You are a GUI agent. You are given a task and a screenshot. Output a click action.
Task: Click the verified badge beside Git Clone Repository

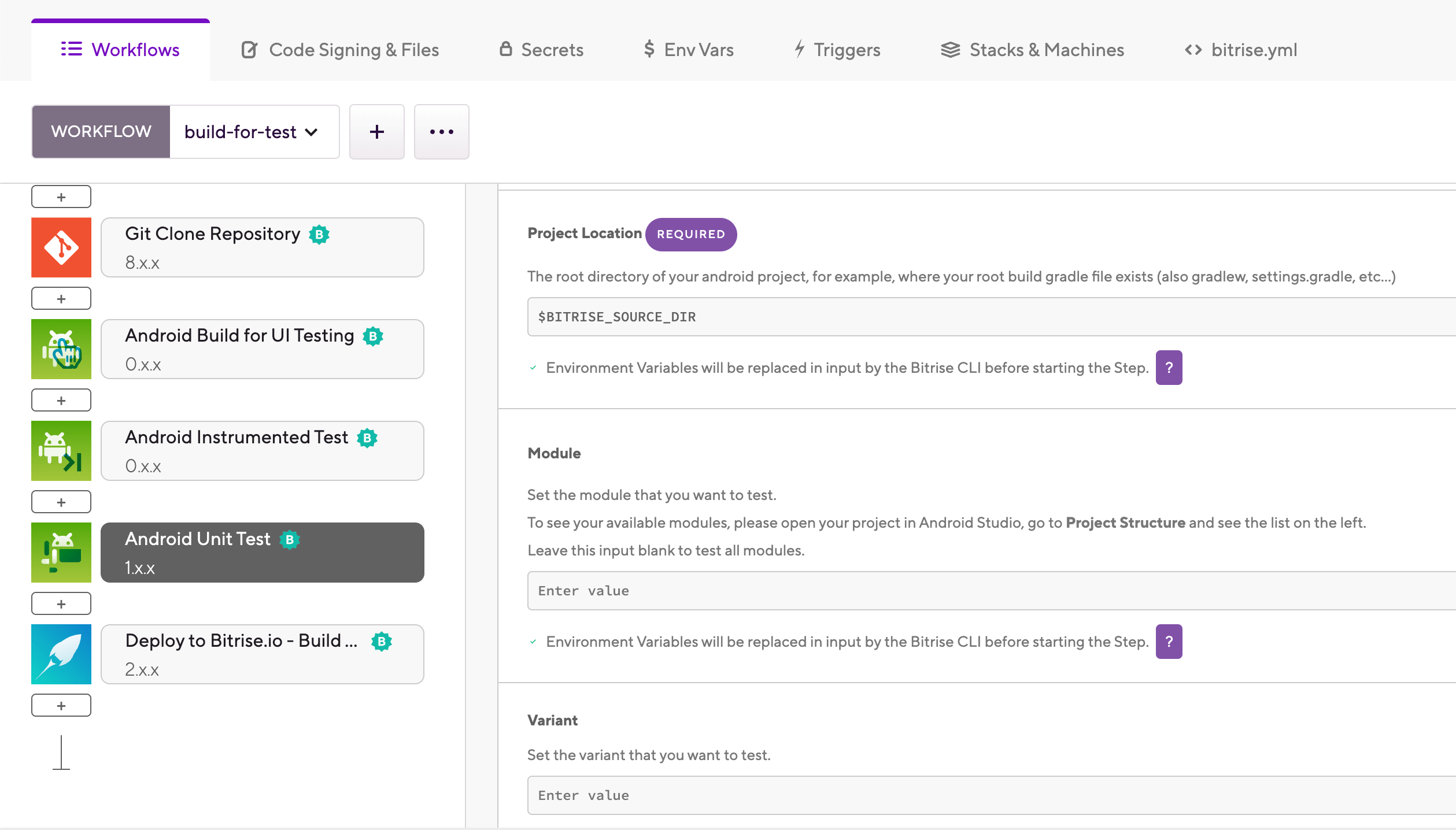(319, 234)
